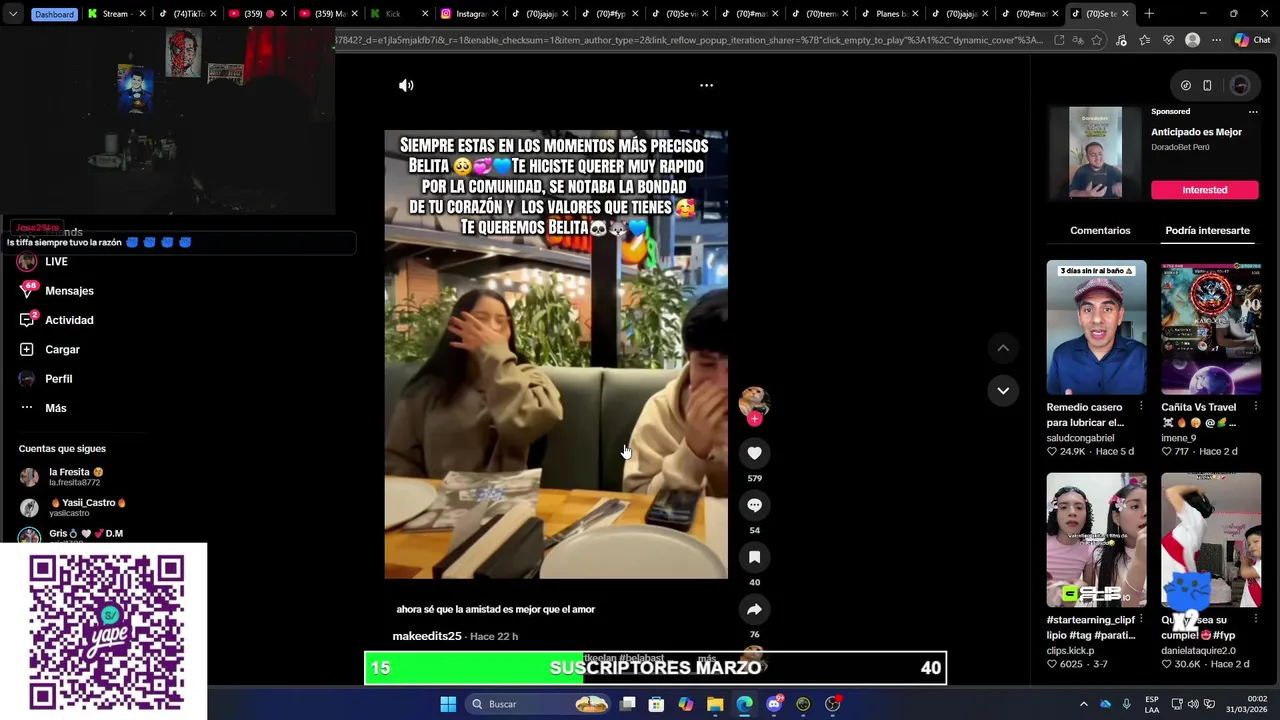Open the browser tab list dropdown
Image resolution: width=1280 pixels, height=720 pixels.
tap(13, 14)
